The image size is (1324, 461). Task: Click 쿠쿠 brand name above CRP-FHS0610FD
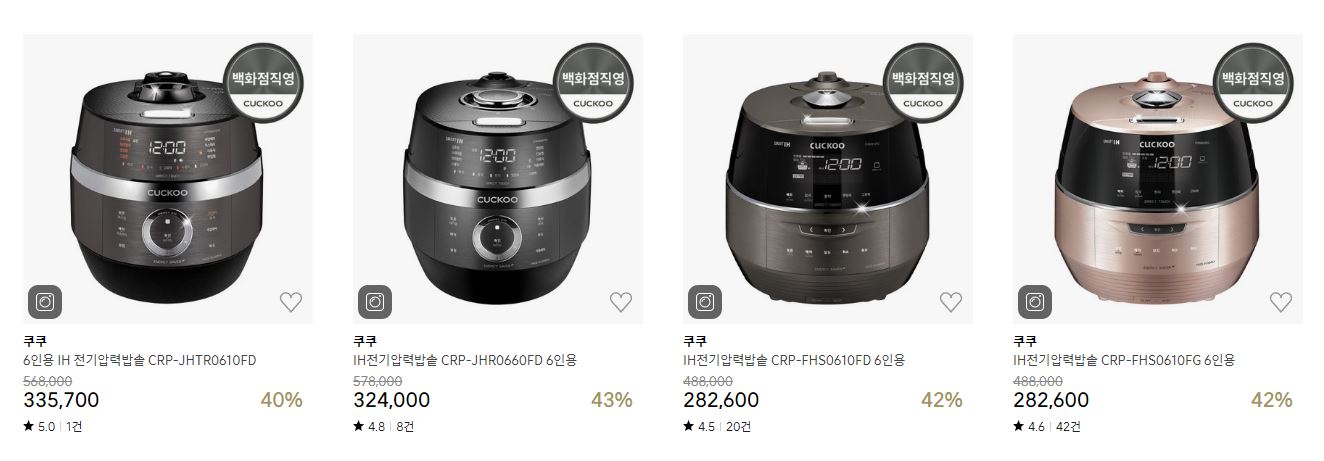(694, 340)
